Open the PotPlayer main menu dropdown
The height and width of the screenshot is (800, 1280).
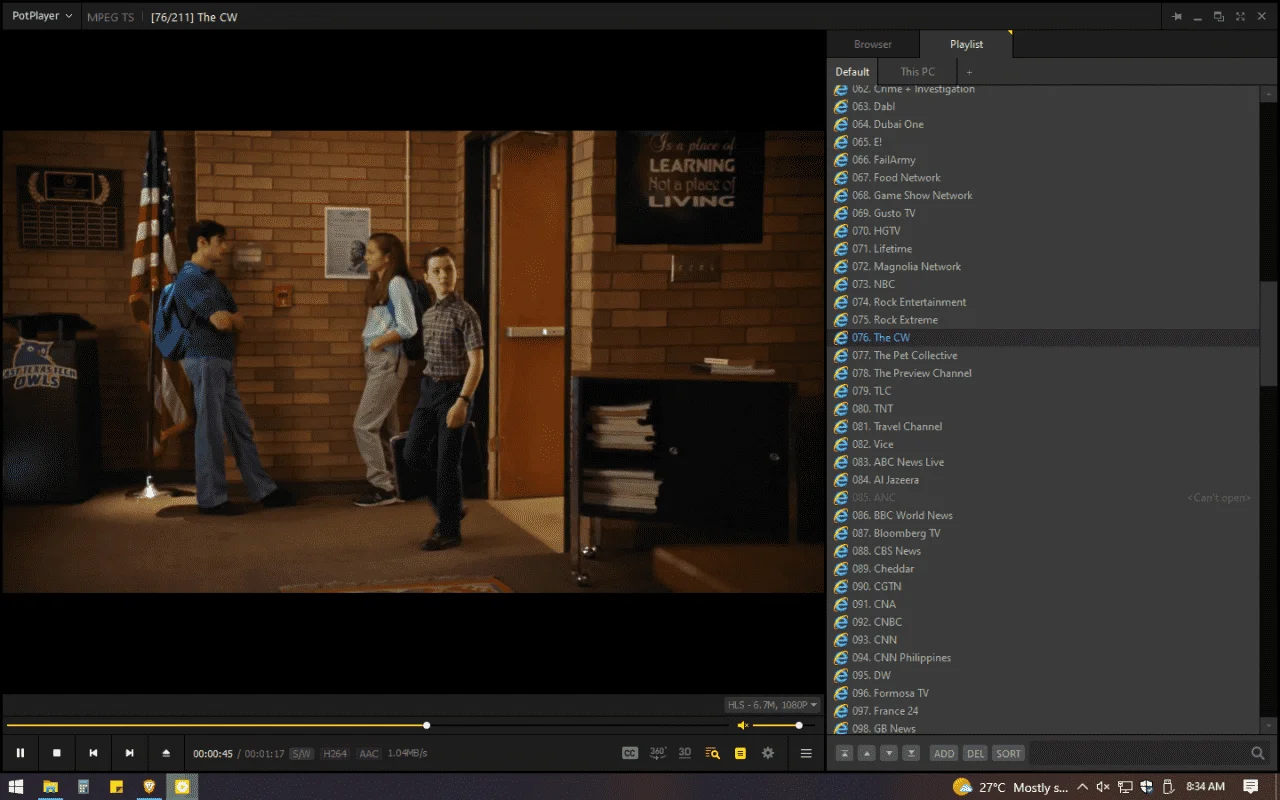point(42,16)
